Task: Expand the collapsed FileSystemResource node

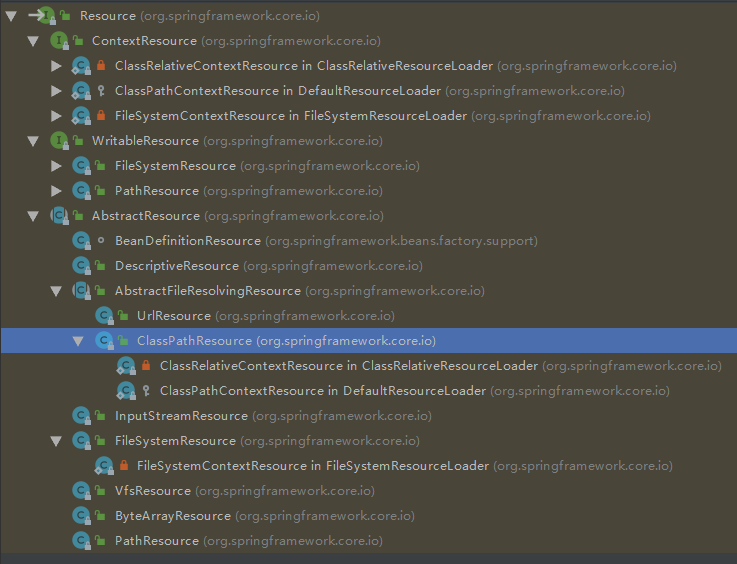Action: 56,165
